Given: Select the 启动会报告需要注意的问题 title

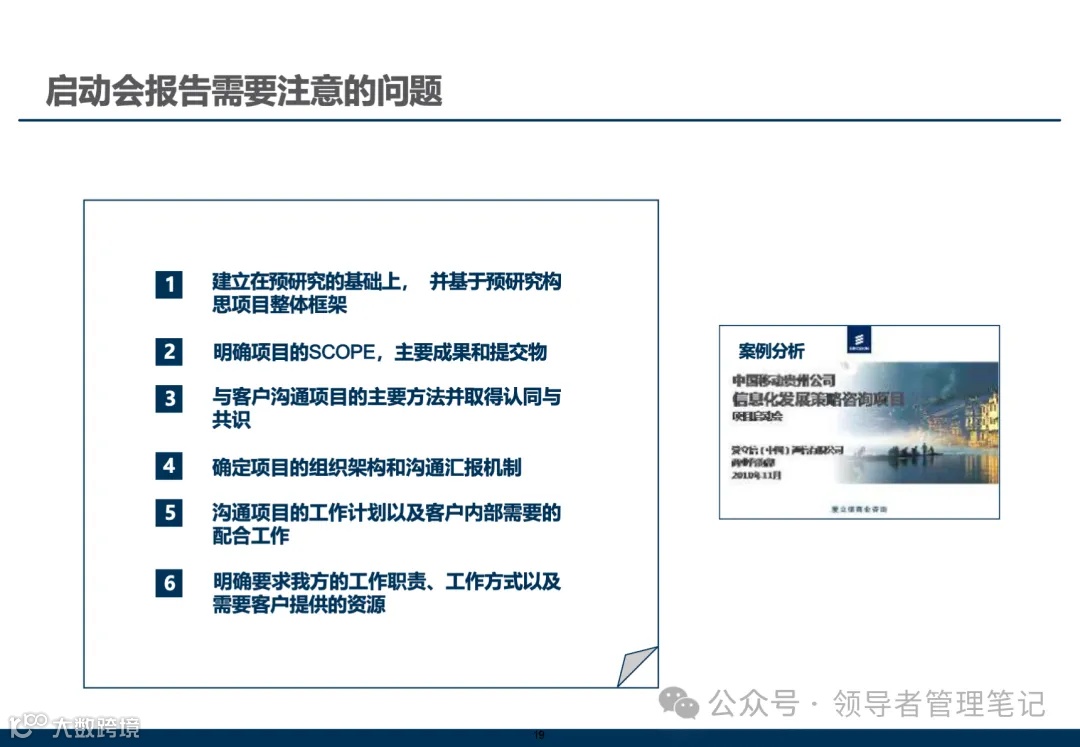Looking at the screenshot, I should pos(248,89).
